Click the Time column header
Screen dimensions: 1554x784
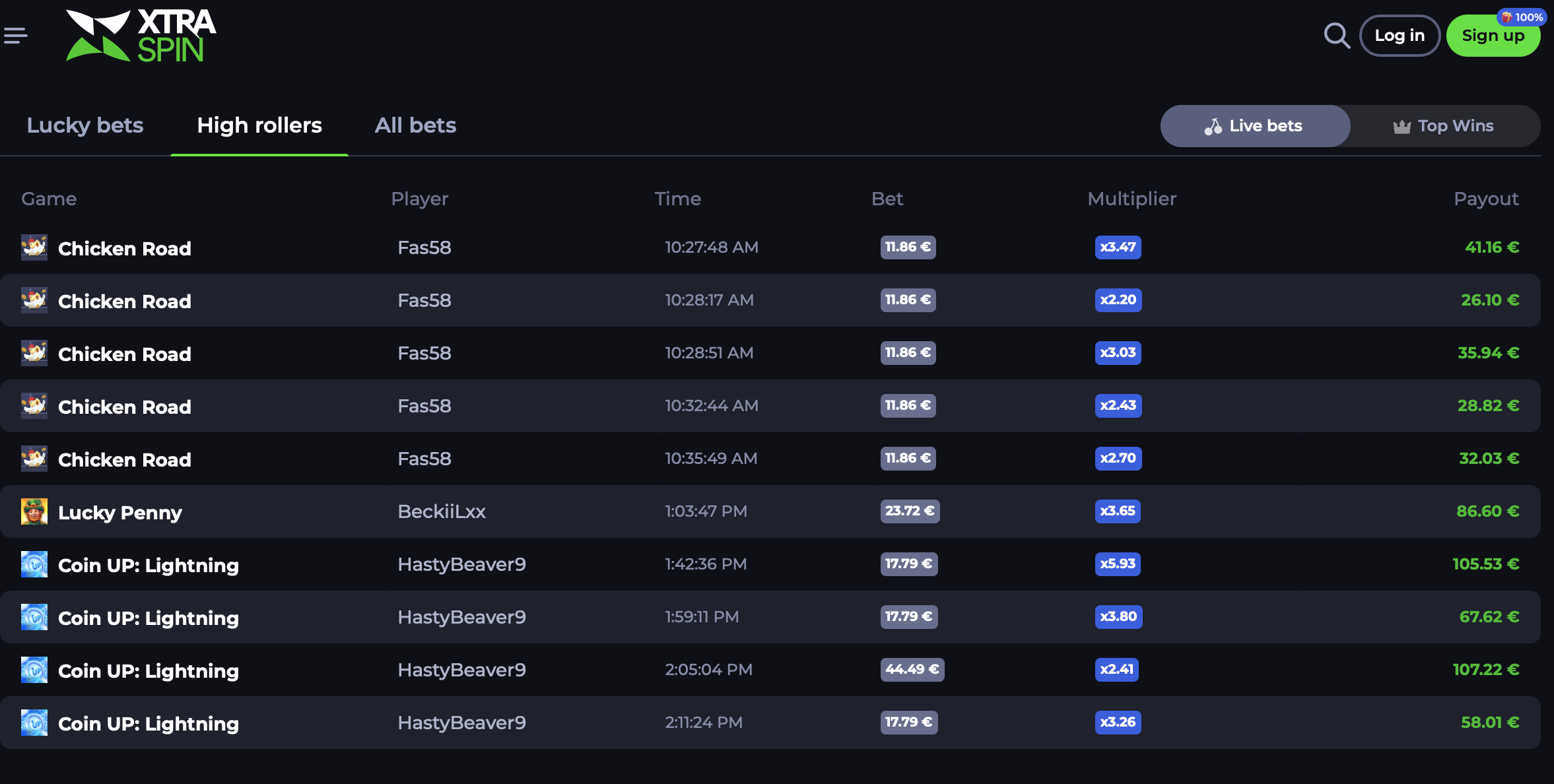(678, 199)
